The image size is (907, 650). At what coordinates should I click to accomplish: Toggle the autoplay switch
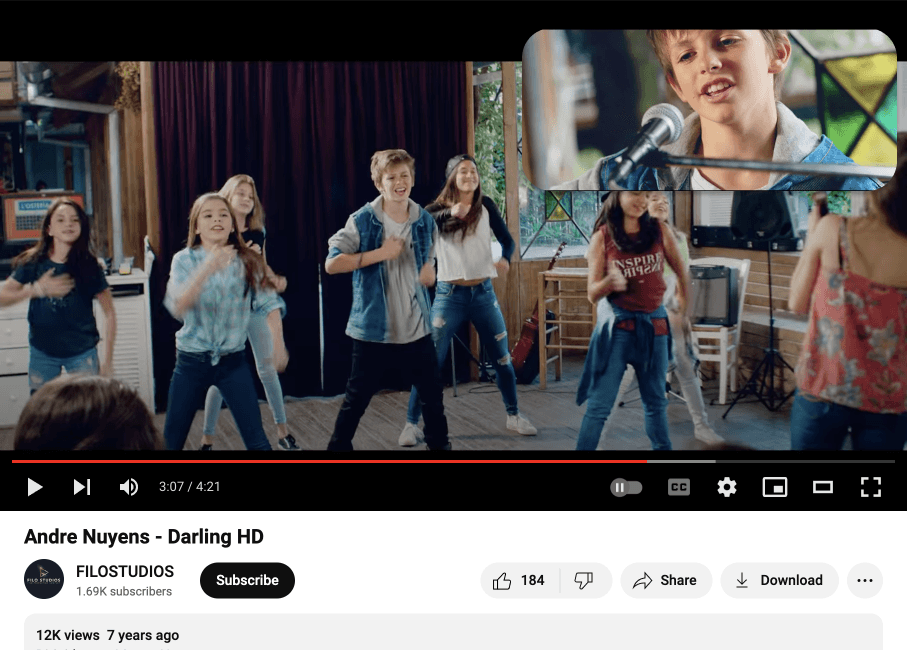(x=626, y=487)
